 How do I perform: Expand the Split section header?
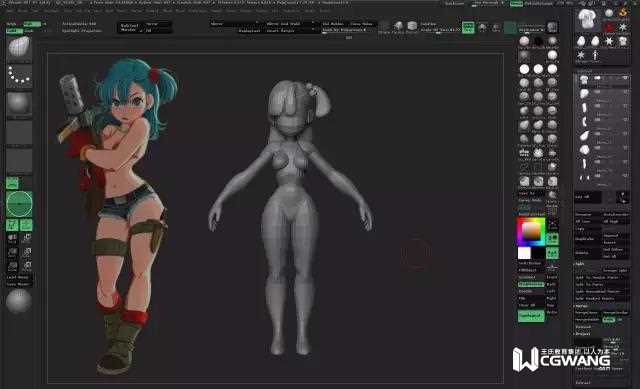[580, 264]
